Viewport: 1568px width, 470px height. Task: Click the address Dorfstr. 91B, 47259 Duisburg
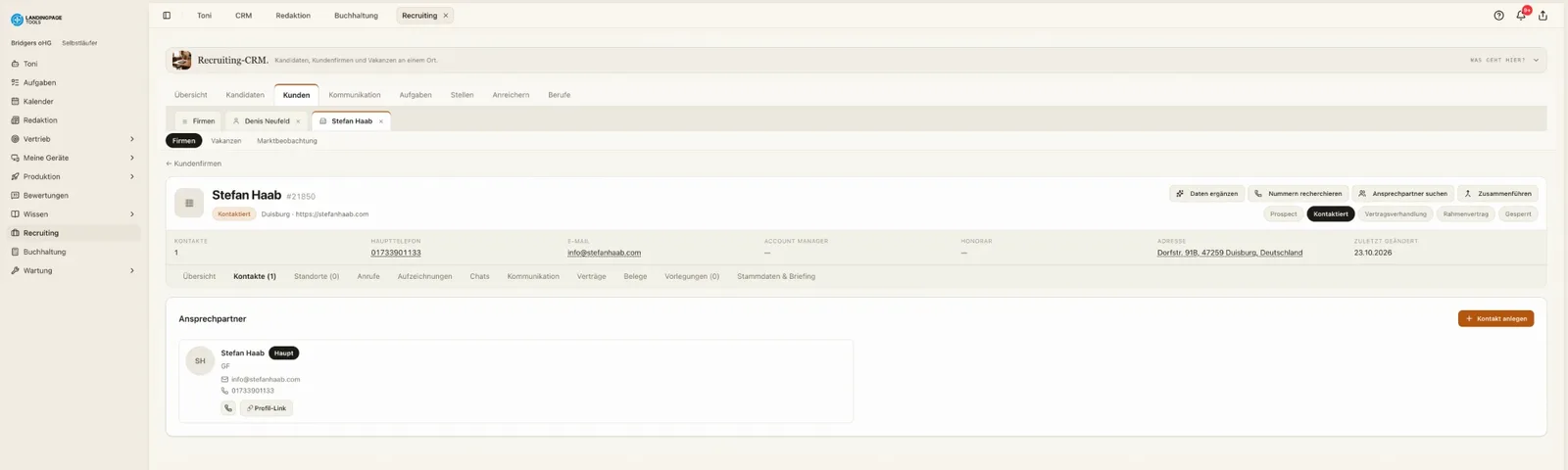1230,253
